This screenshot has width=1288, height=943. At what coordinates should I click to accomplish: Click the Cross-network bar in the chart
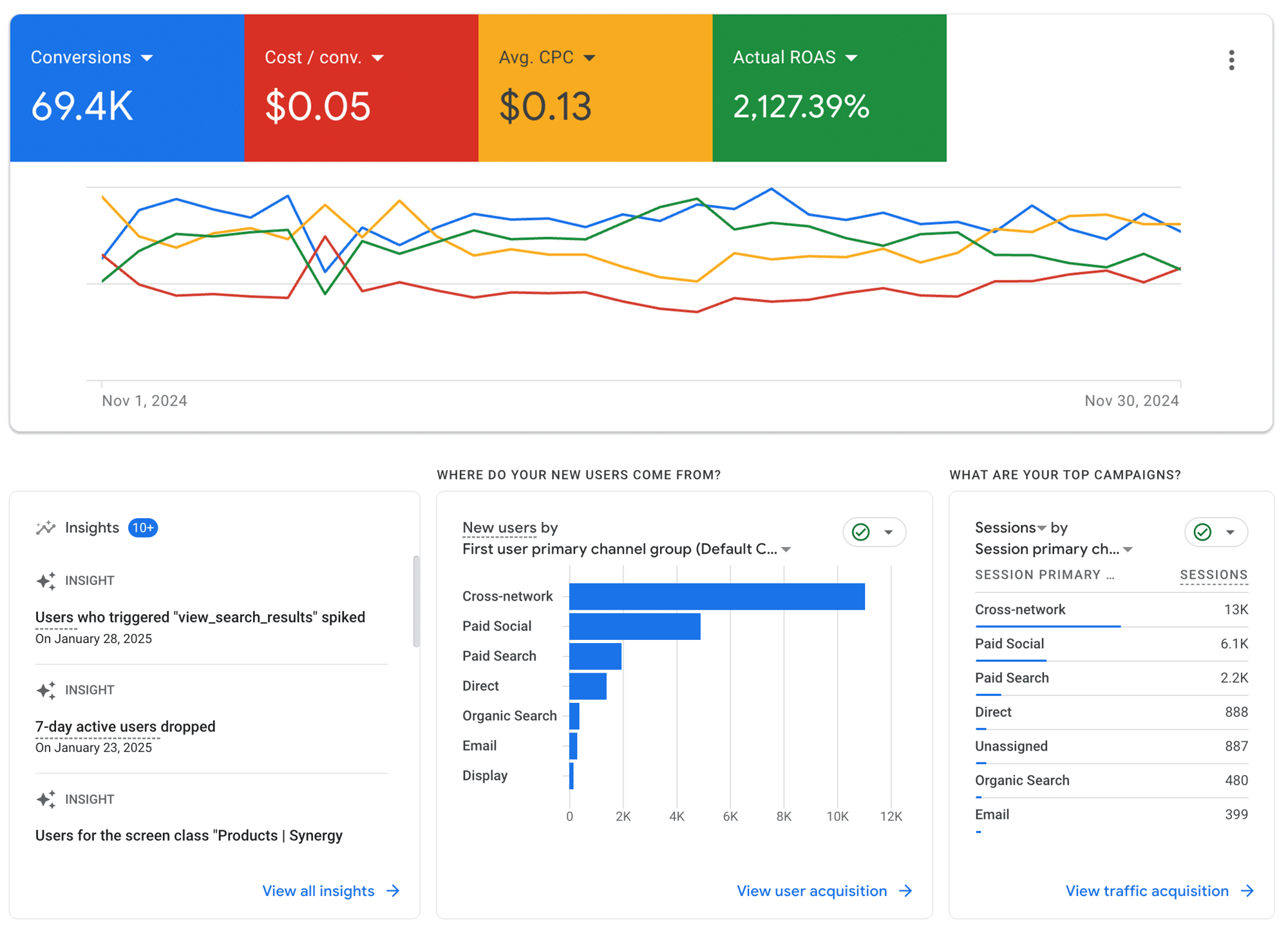coord(716,597)
